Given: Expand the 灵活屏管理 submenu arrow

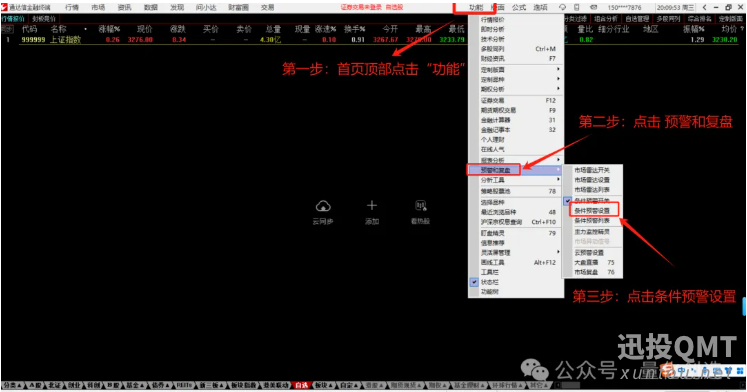Looking at the screenshot, I should tap(558, 252).
